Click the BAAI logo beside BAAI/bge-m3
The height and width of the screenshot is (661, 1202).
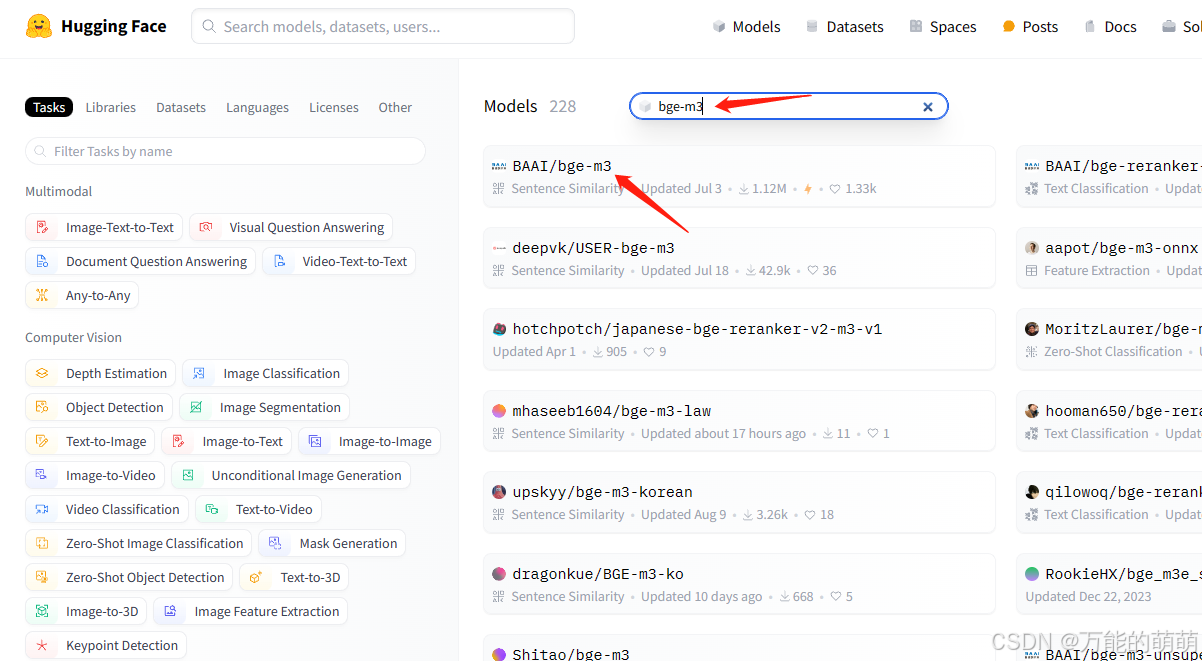(x=499, y=166)
